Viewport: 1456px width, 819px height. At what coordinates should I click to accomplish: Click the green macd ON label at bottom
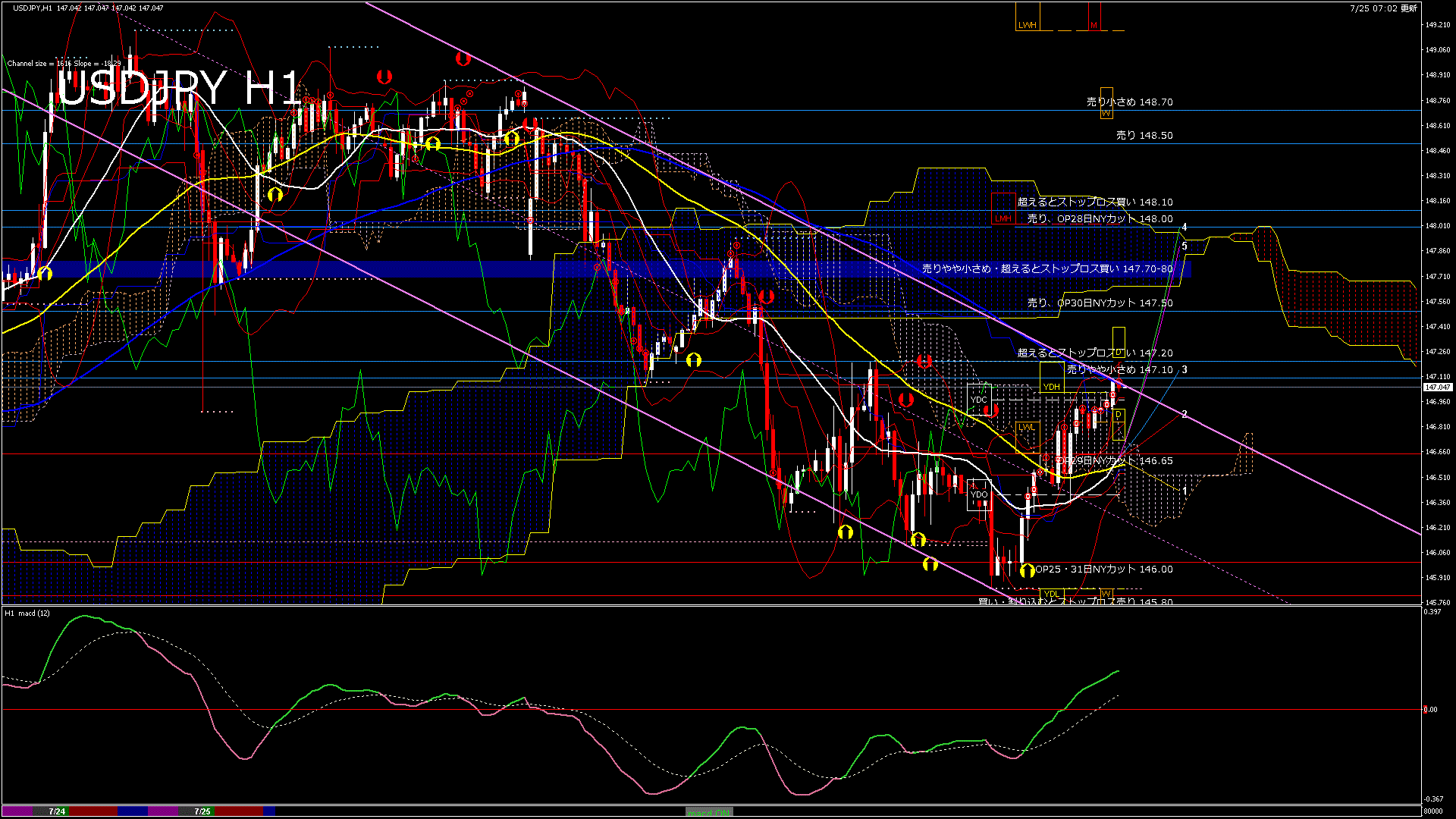pyautogui.click(x=709, y=811)
